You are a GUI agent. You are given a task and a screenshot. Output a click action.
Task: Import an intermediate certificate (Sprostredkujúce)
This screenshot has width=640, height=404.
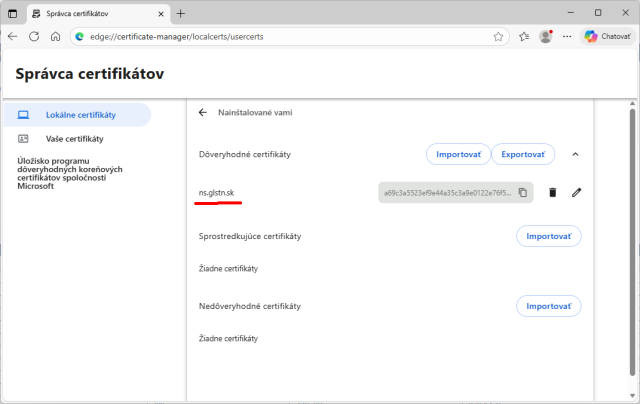point(548,236)
